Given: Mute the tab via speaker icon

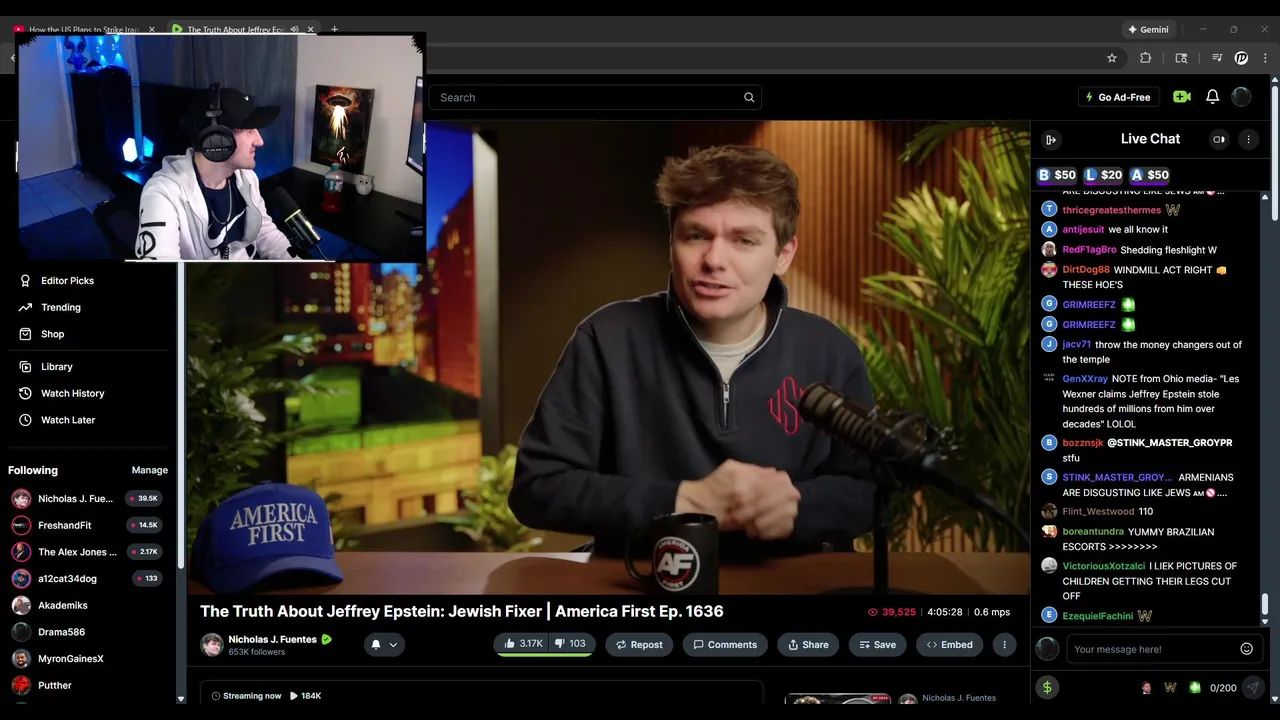Looking at the screenshot, I should pyautogui.click(x=294, y=30).
